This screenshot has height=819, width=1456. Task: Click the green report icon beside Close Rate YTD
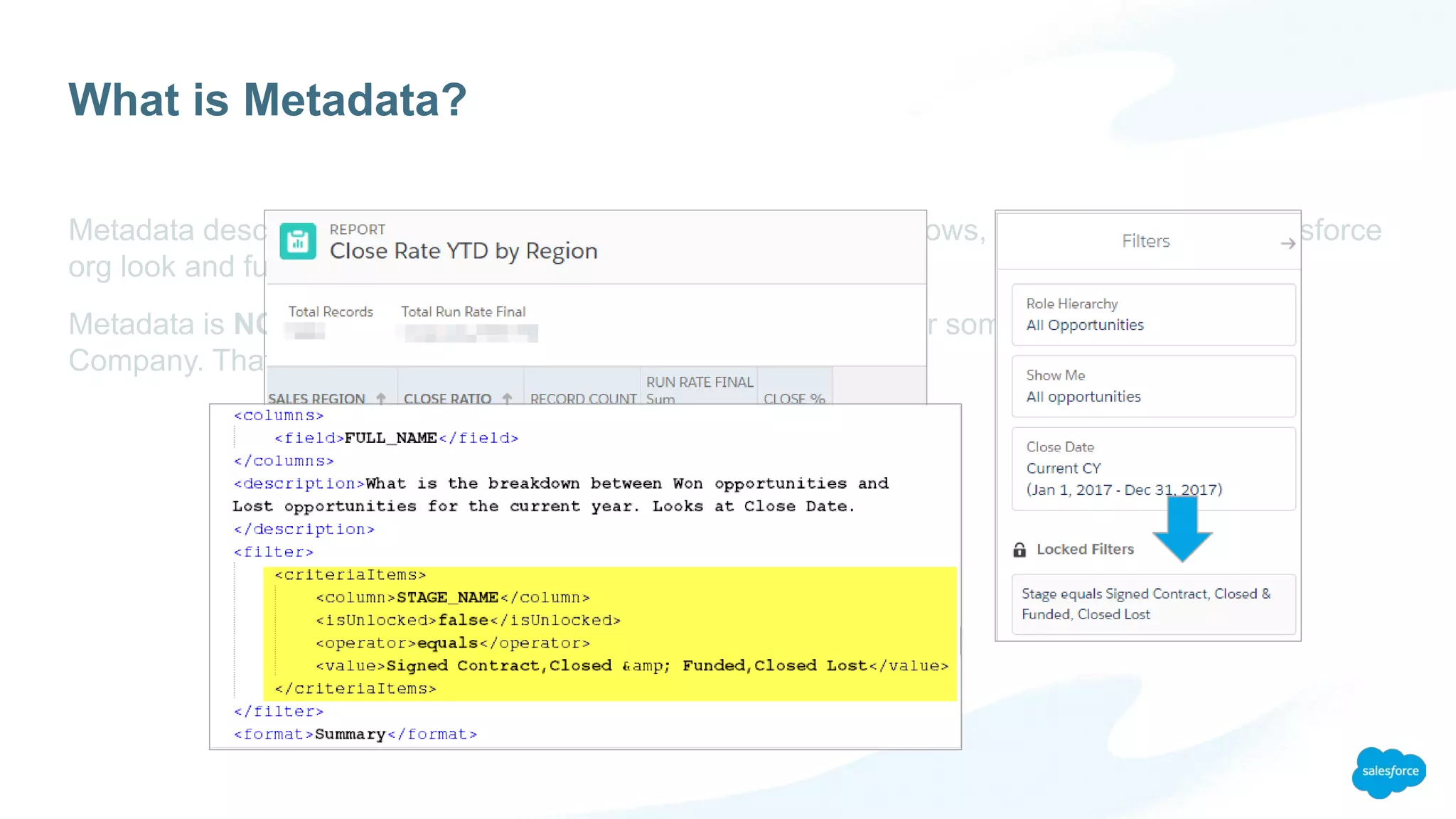point(298,242)
